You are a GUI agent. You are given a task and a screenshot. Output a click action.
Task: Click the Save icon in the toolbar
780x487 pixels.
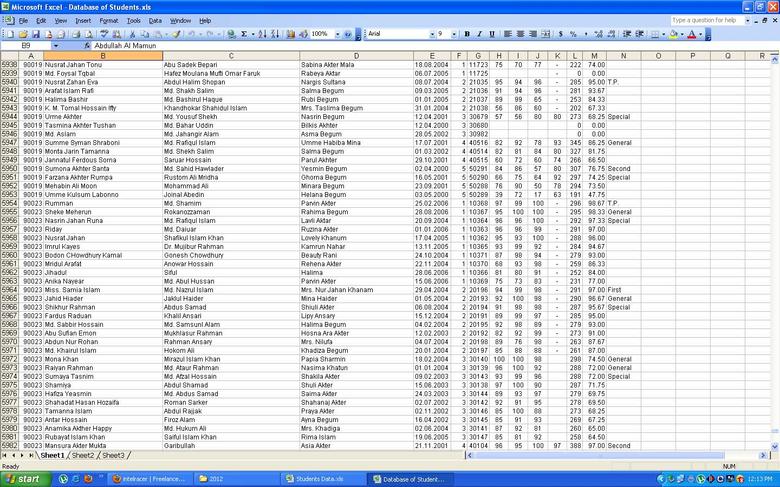(35, 34)
